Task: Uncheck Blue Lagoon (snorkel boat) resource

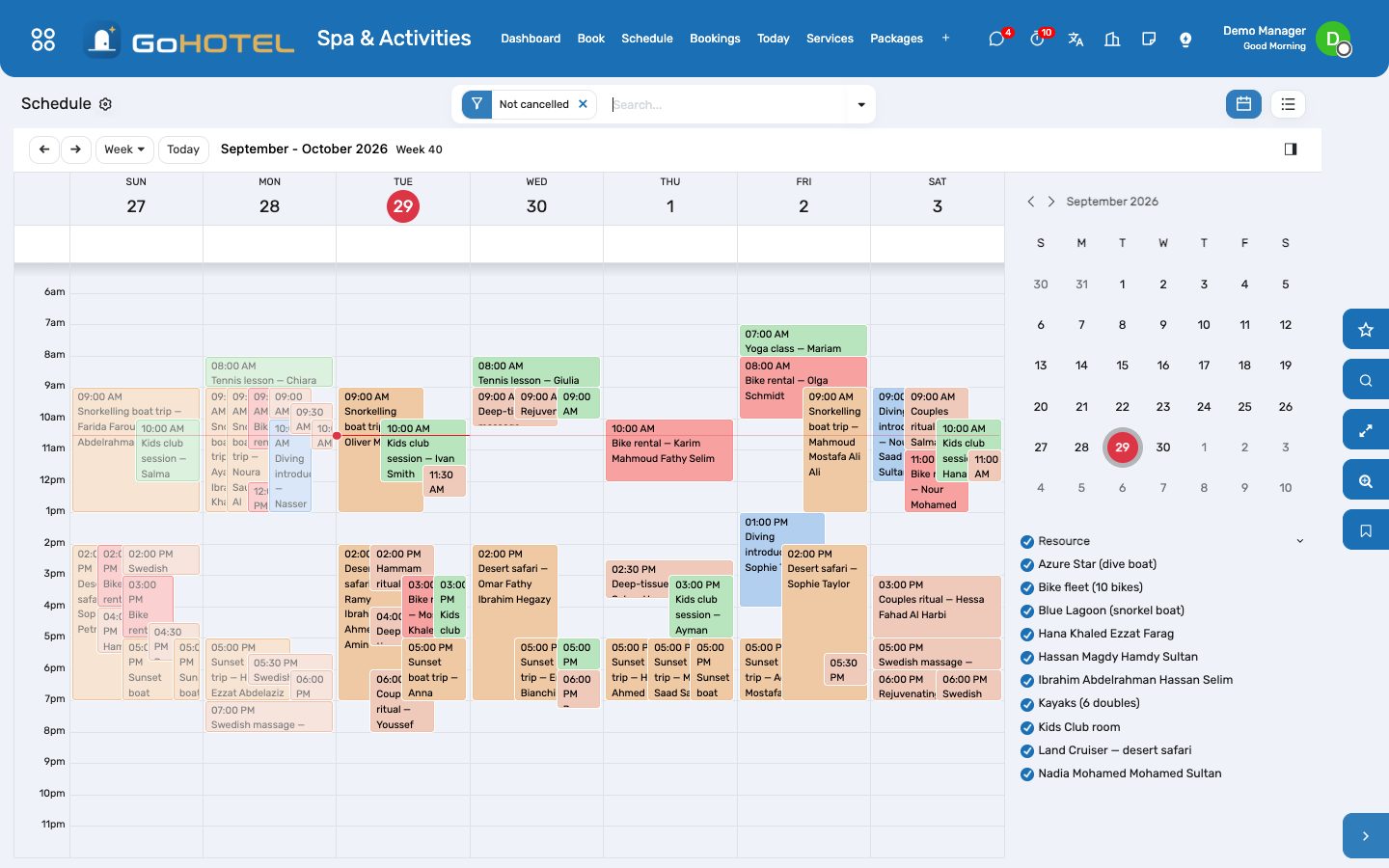Action: tap(1027, 610)
